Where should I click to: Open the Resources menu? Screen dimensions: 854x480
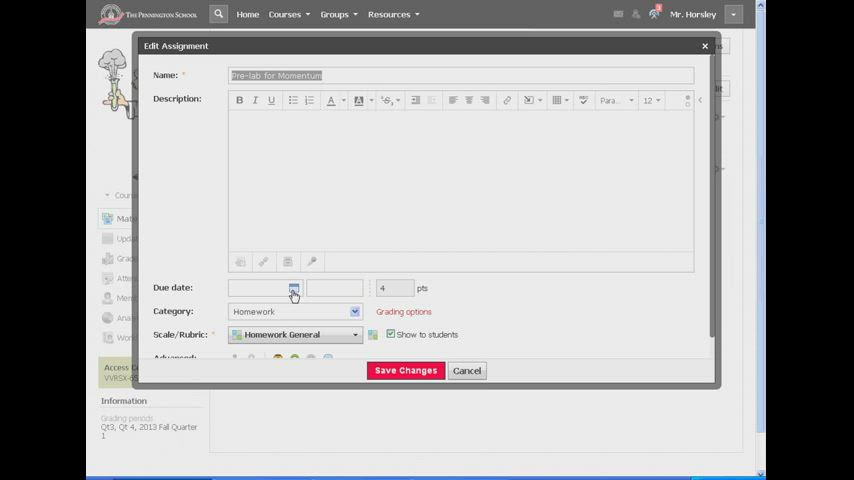click(393, 14)
